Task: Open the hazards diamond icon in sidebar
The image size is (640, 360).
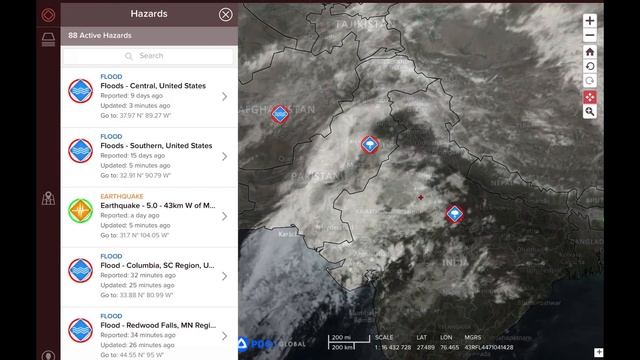Action: (48, 15)
